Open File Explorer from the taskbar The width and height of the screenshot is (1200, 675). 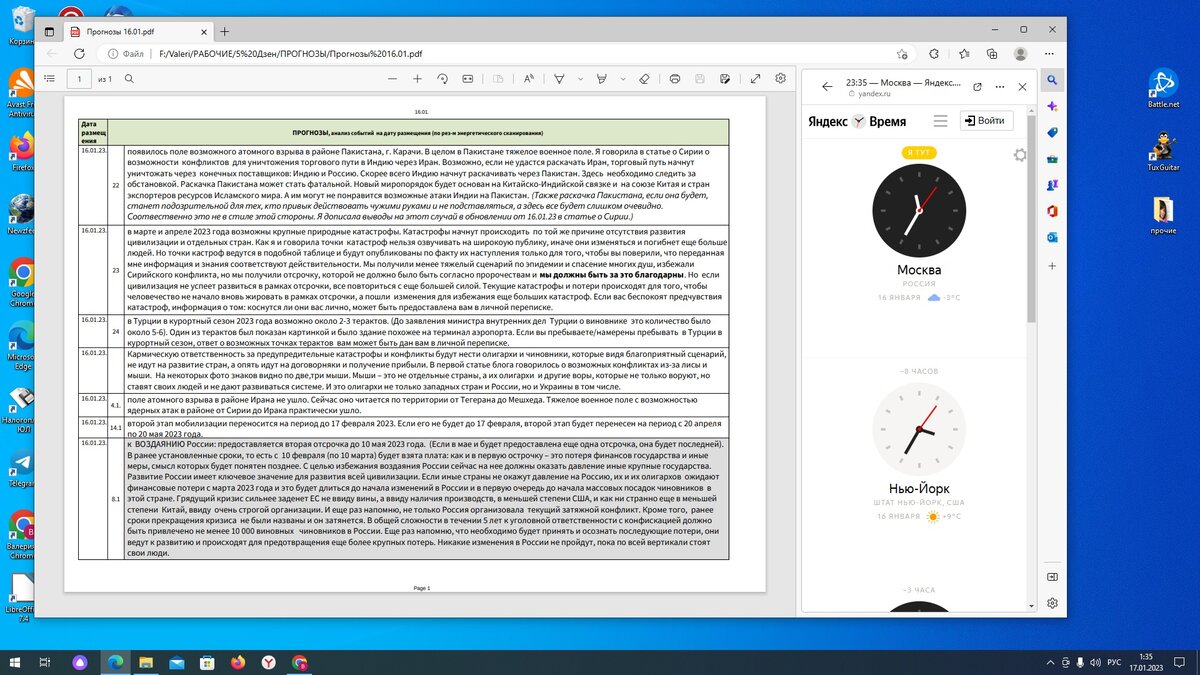point(145,662)
